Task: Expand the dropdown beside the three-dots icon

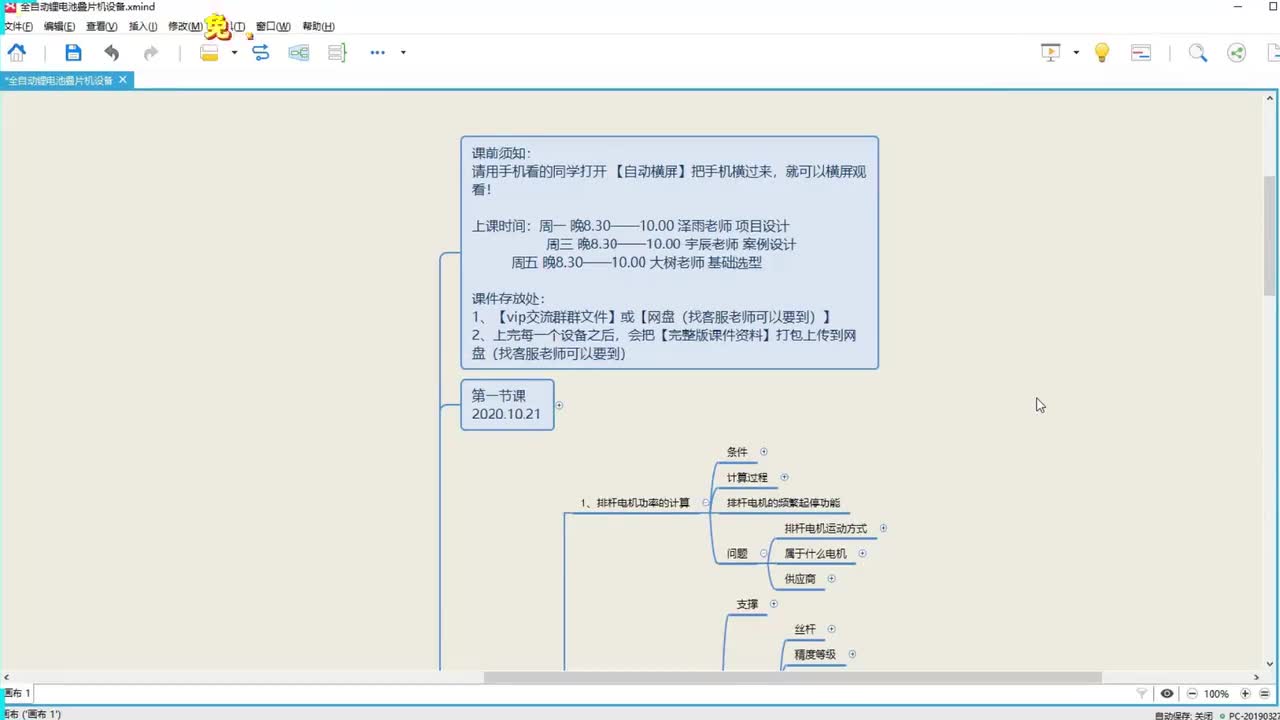Action: click(x=403, y=53)
